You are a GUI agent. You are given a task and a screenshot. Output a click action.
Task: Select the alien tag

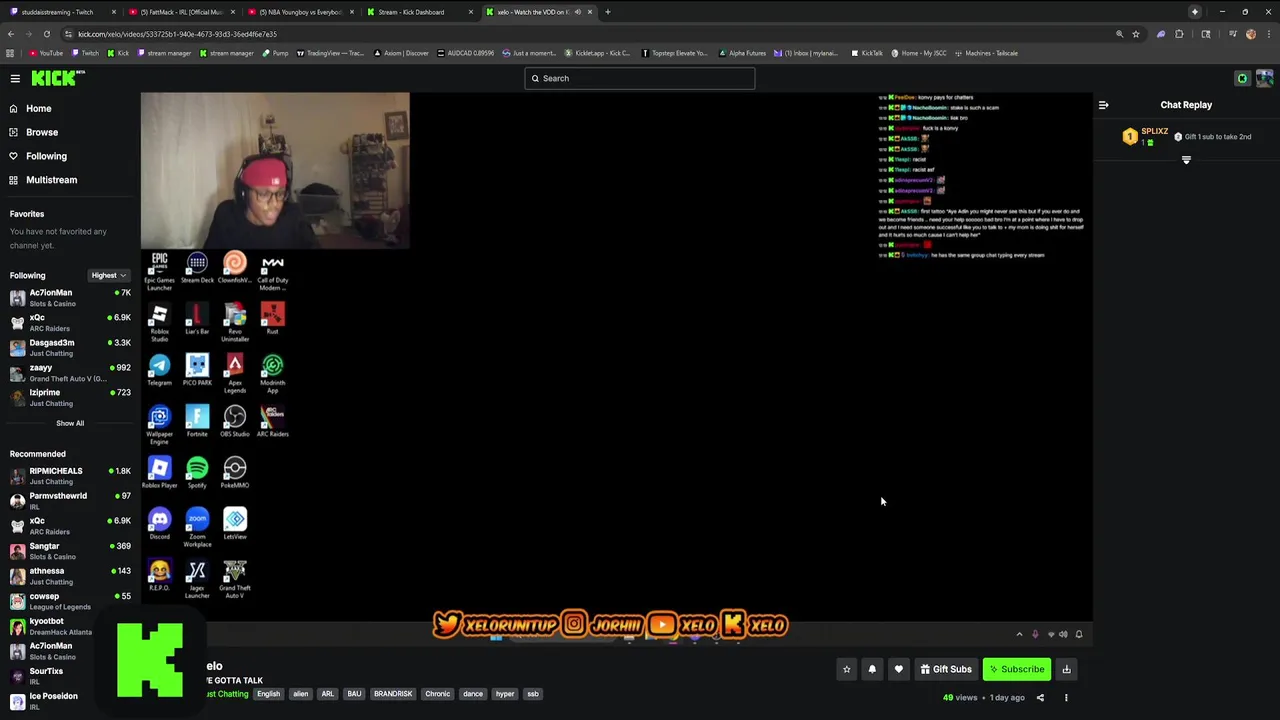(300, 694)
